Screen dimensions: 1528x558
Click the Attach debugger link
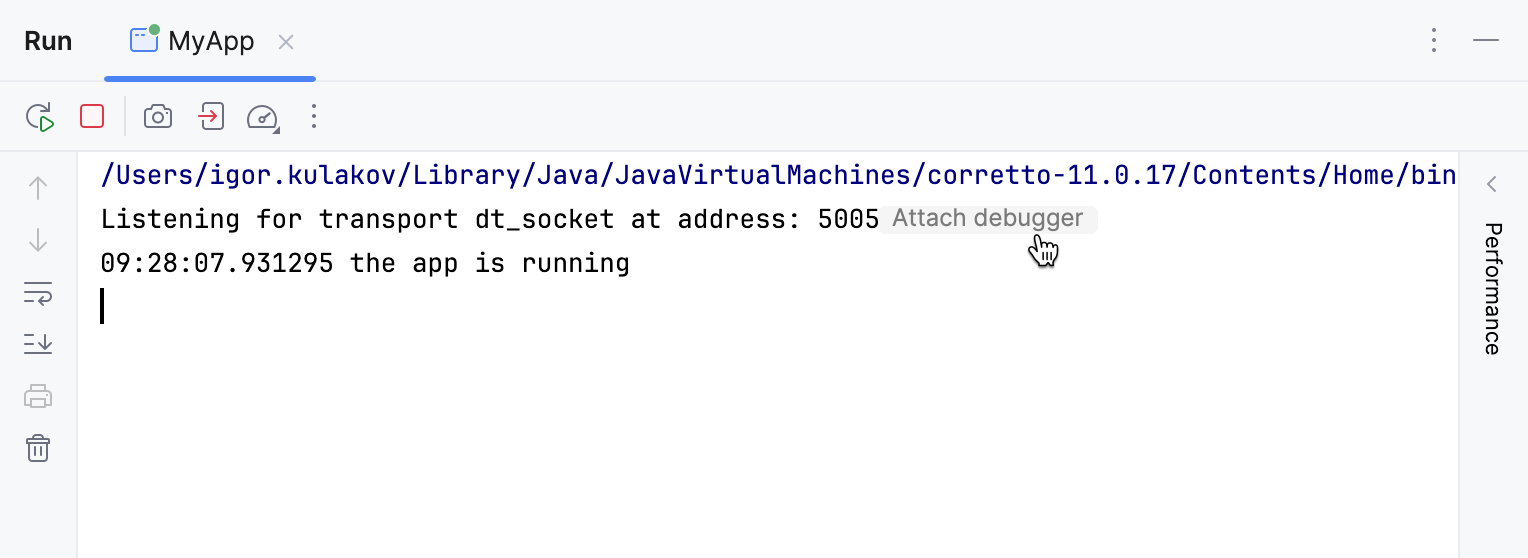point(987,218)
